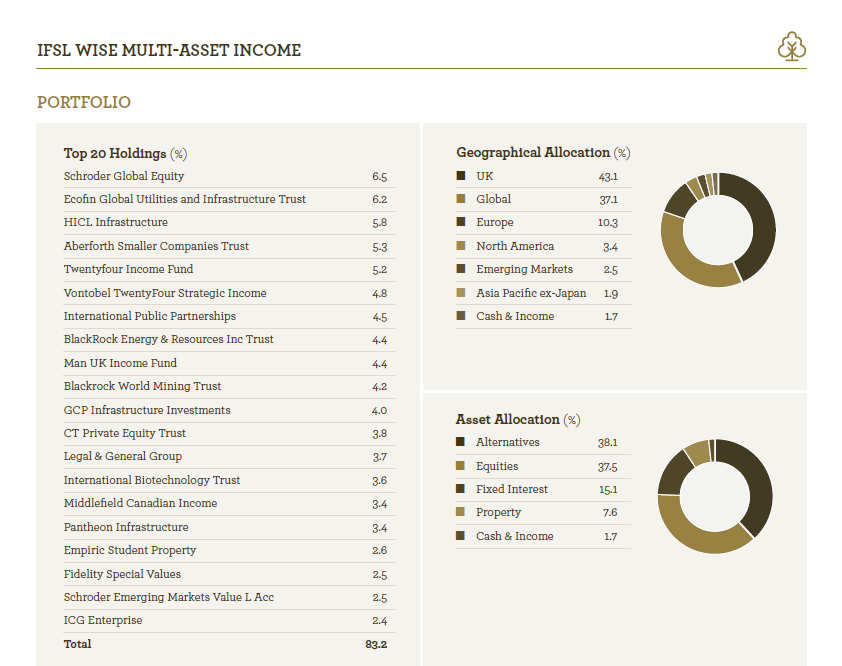Screen dimensions: 842x666
Task: Click the 6.5 value for Schroder Global Equity
Action: (380, 177)
